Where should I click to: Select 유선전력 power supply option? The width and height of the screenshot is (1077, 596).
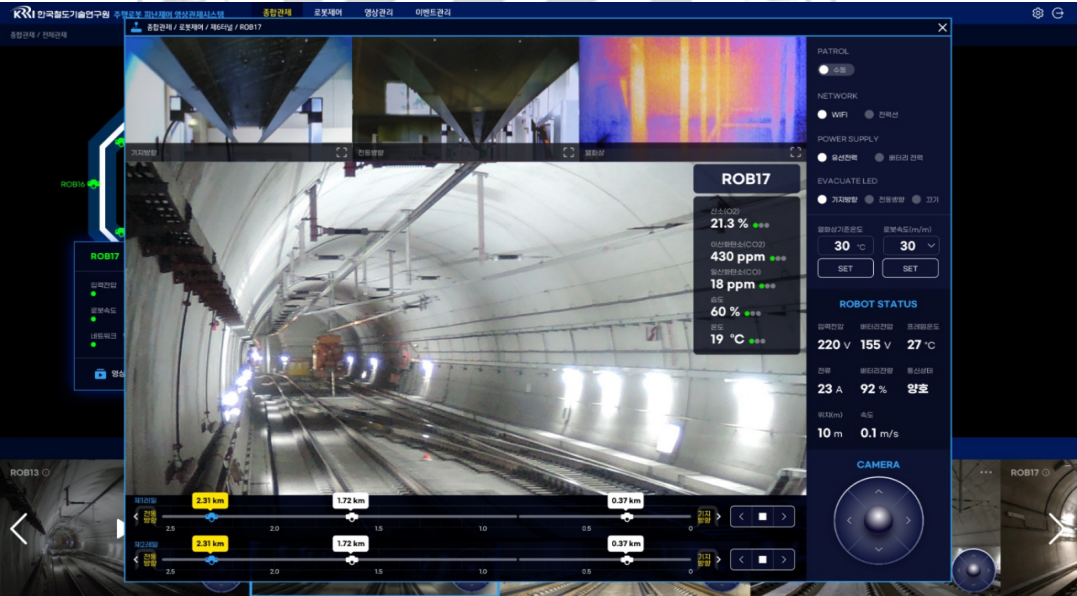[822, 157]
